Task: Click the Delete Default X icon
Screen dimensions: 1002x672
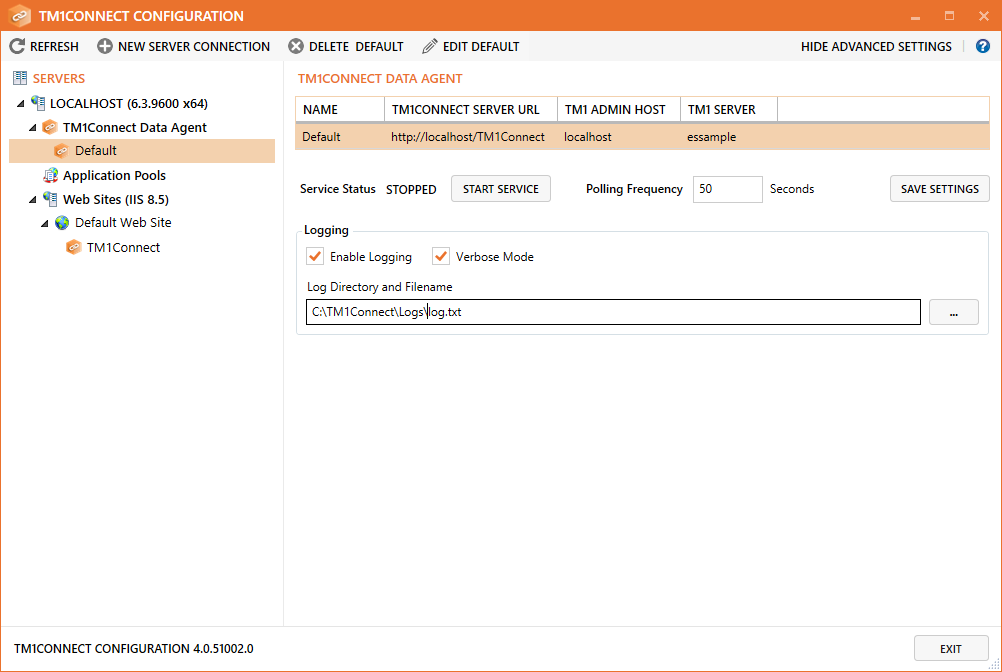Action: point(296,46)
